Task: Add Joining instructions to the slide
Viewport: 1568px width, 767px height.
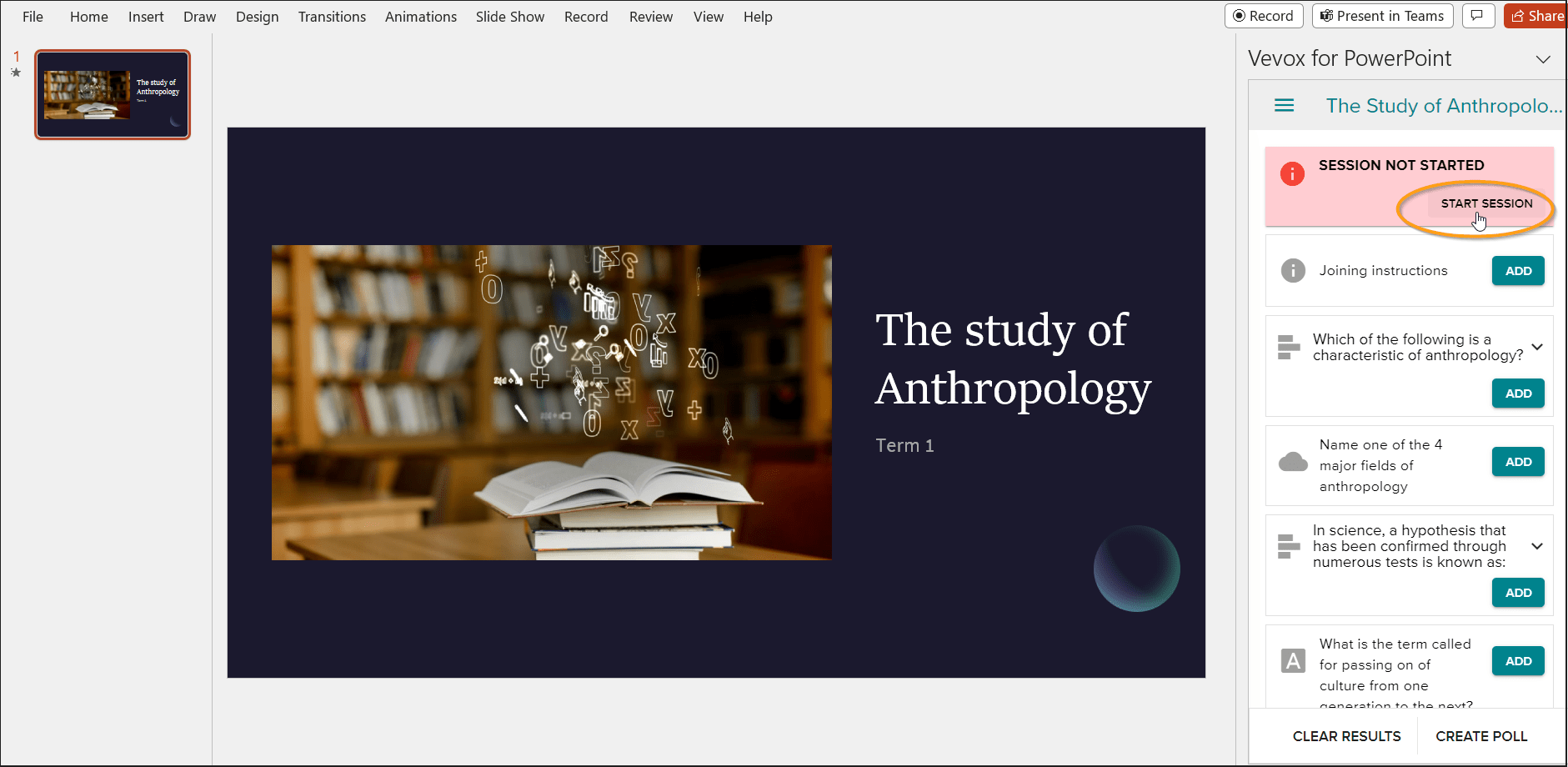Action: pos(1518,271)
